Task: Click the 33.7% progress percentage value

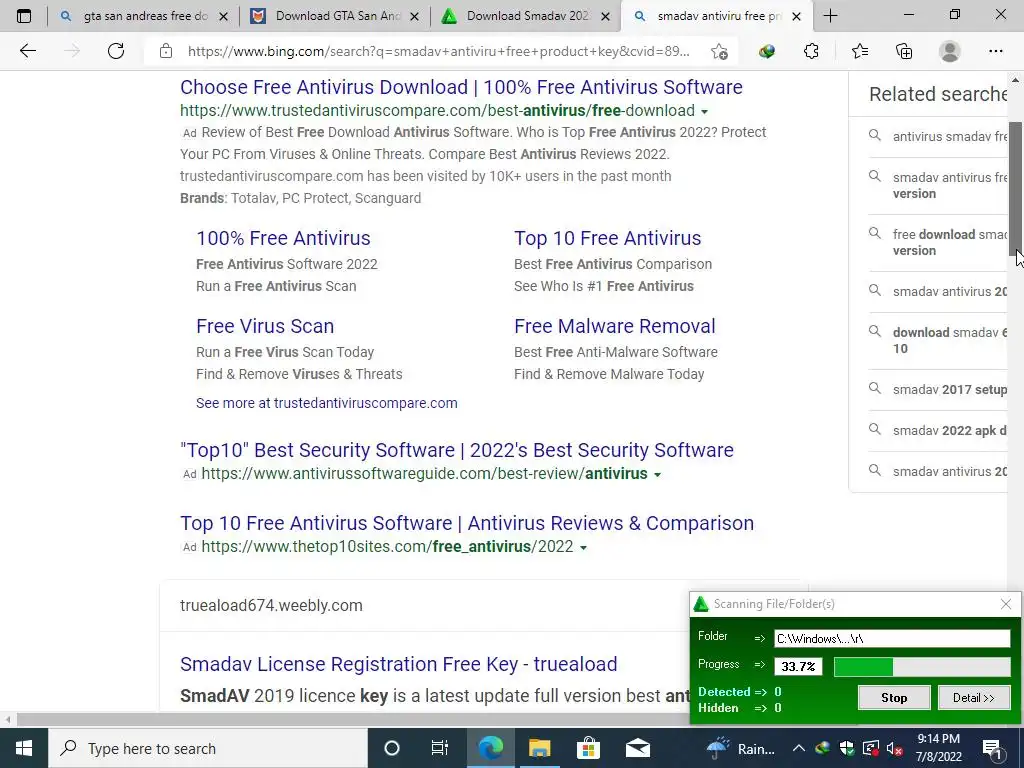Action: 798,666
